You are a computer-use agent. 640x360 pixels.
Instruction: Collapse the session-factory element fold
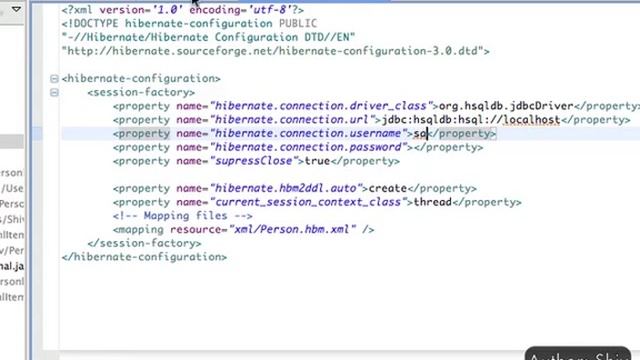click(54, 93)
